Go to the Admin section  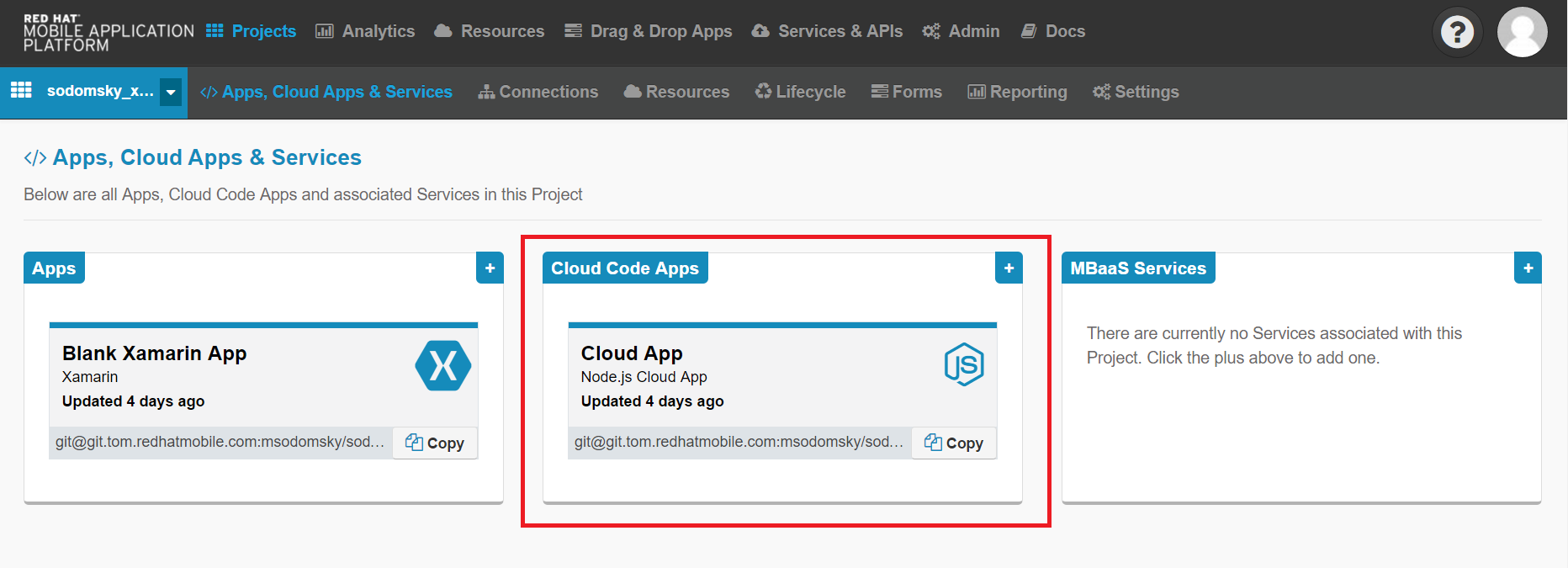(x=961, y=31)
